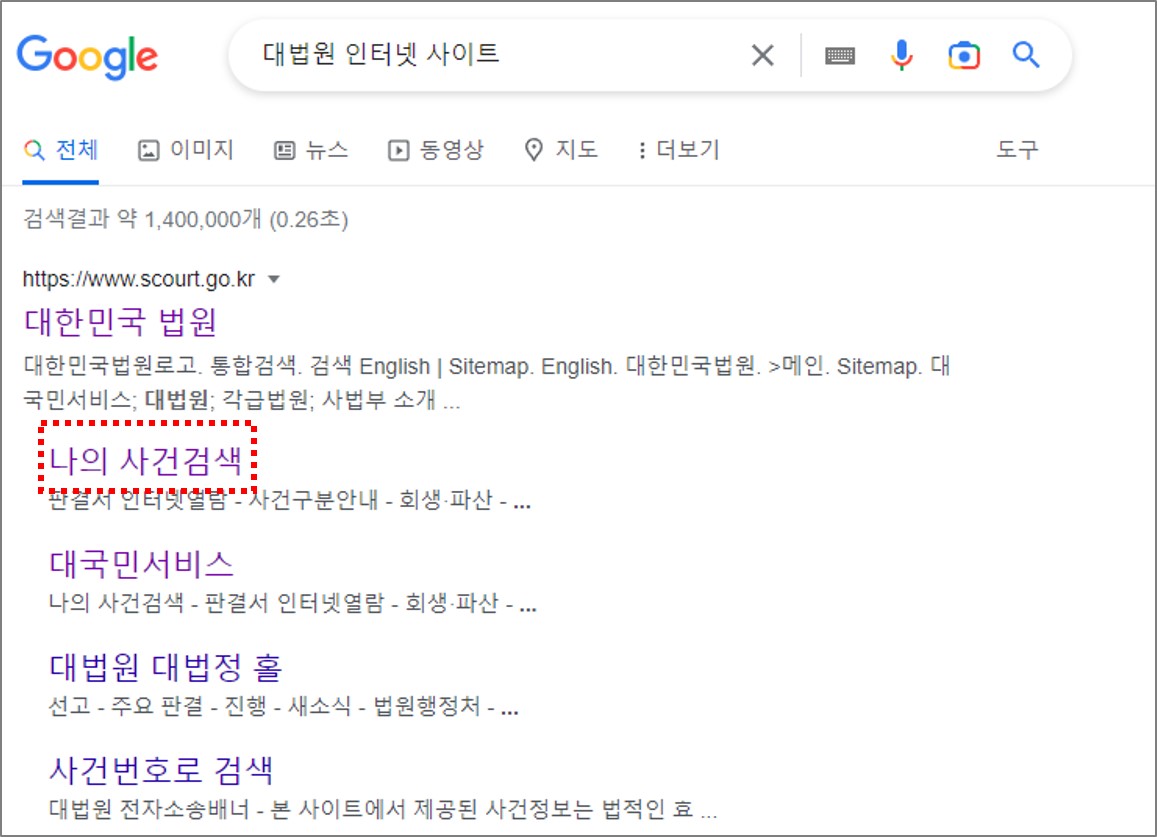Open the 대법원 대법정 홀 sitelink

[165, 667]
